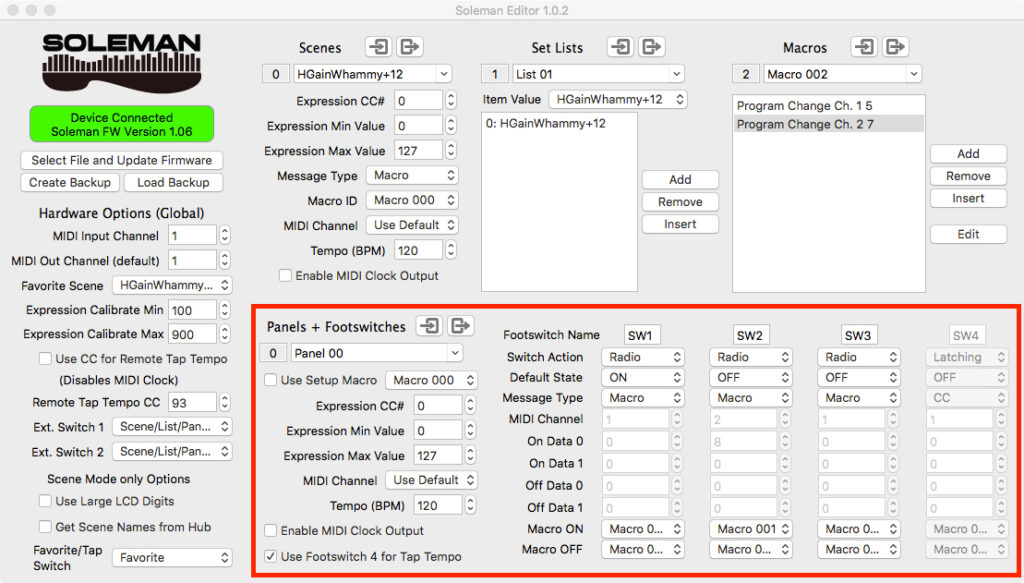Uncheck Use Footswitch 4 for Tap Tempo
The height and width of the screenshot is (583, 1024).
(x=270, y=556)
